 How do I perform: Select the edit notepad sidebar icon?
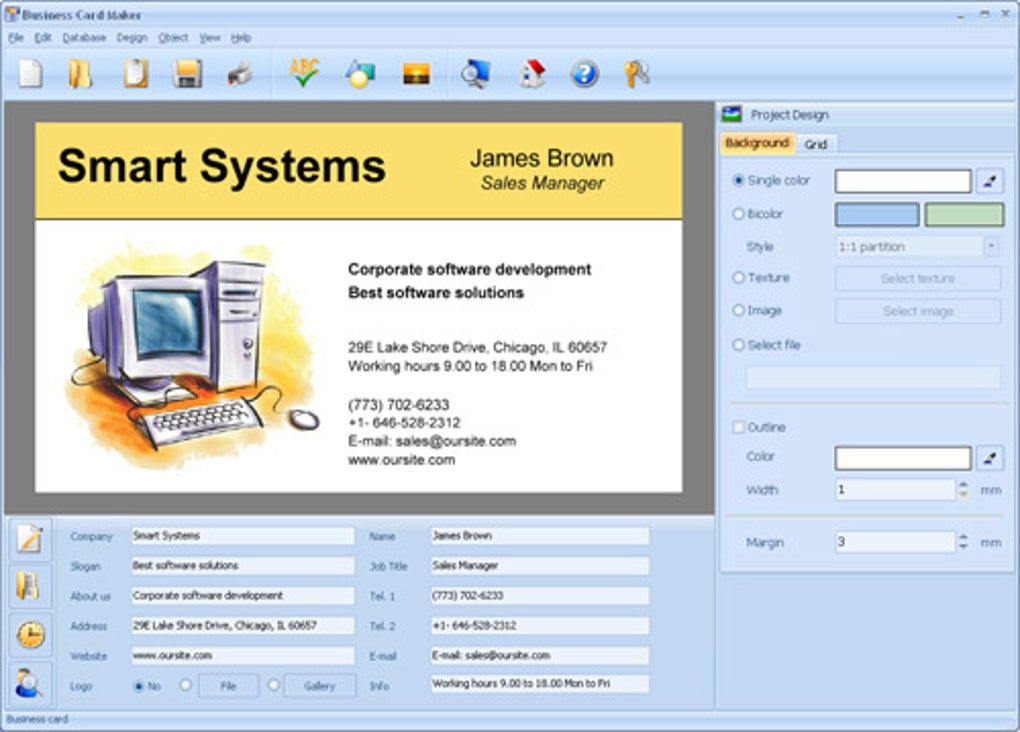point(30,539)
